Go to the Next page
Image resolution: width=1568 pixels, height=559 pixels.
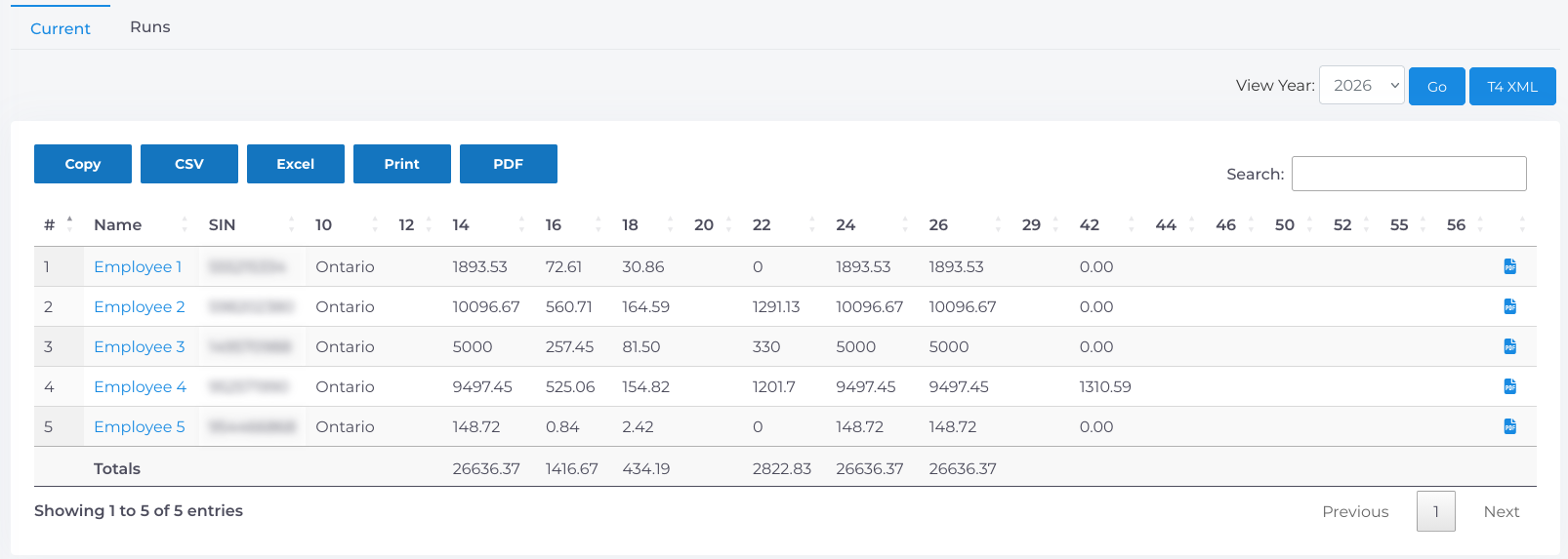1501,511
